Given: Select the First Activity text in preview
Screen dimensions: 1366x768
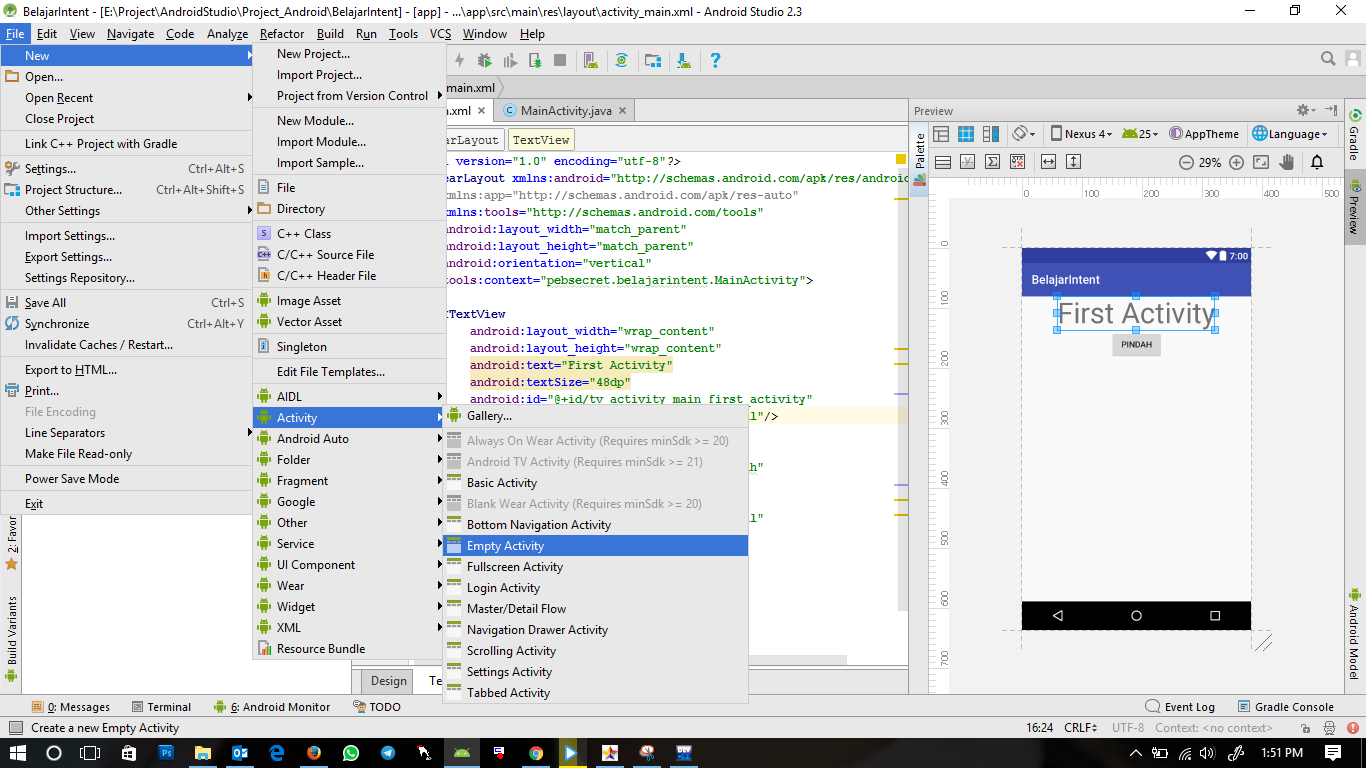Looking at the screenshot, I should (x=1136, y=314).
